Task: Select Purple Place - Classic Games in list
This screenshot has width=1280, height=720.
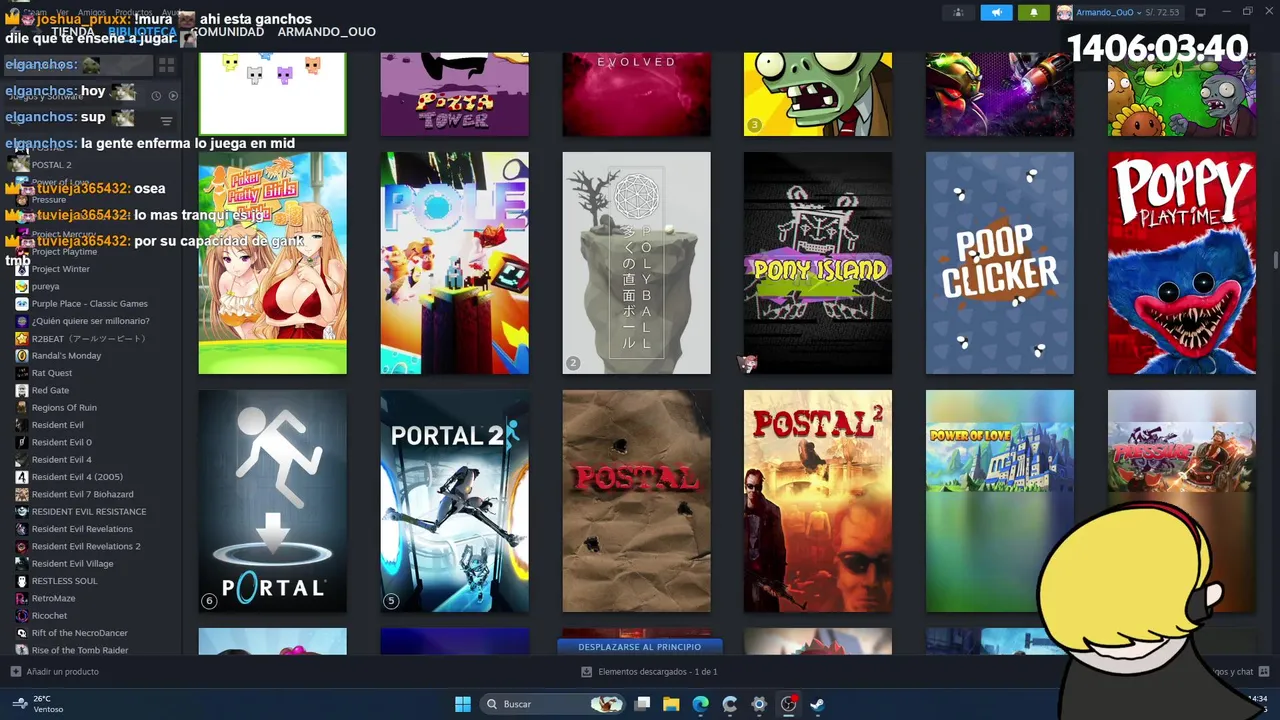Action: [x=92, y=304]
